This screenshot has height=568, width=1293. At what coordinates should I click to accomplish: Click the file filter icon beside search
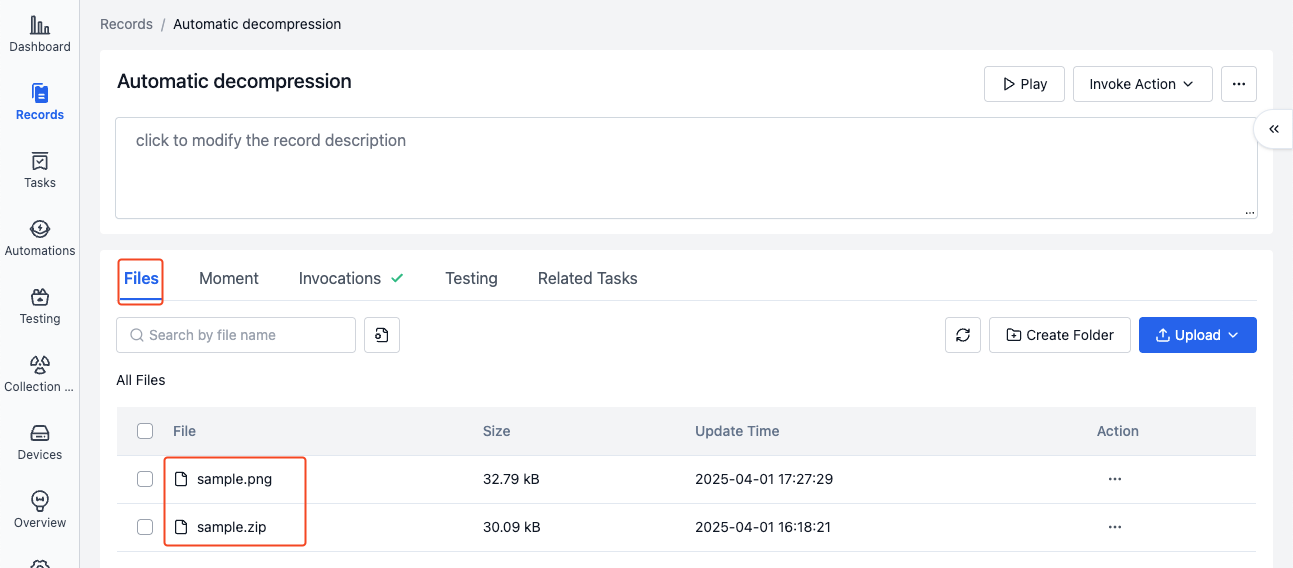(x=382, y=335)
